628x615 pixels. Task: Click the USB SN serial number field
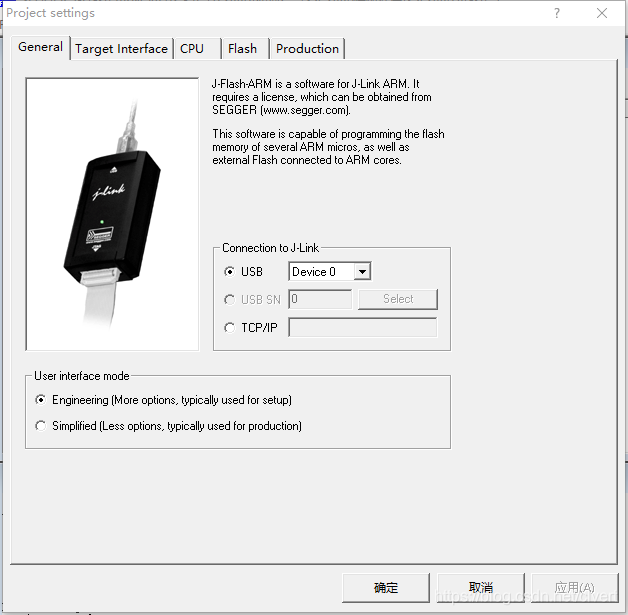coord(320,299)
